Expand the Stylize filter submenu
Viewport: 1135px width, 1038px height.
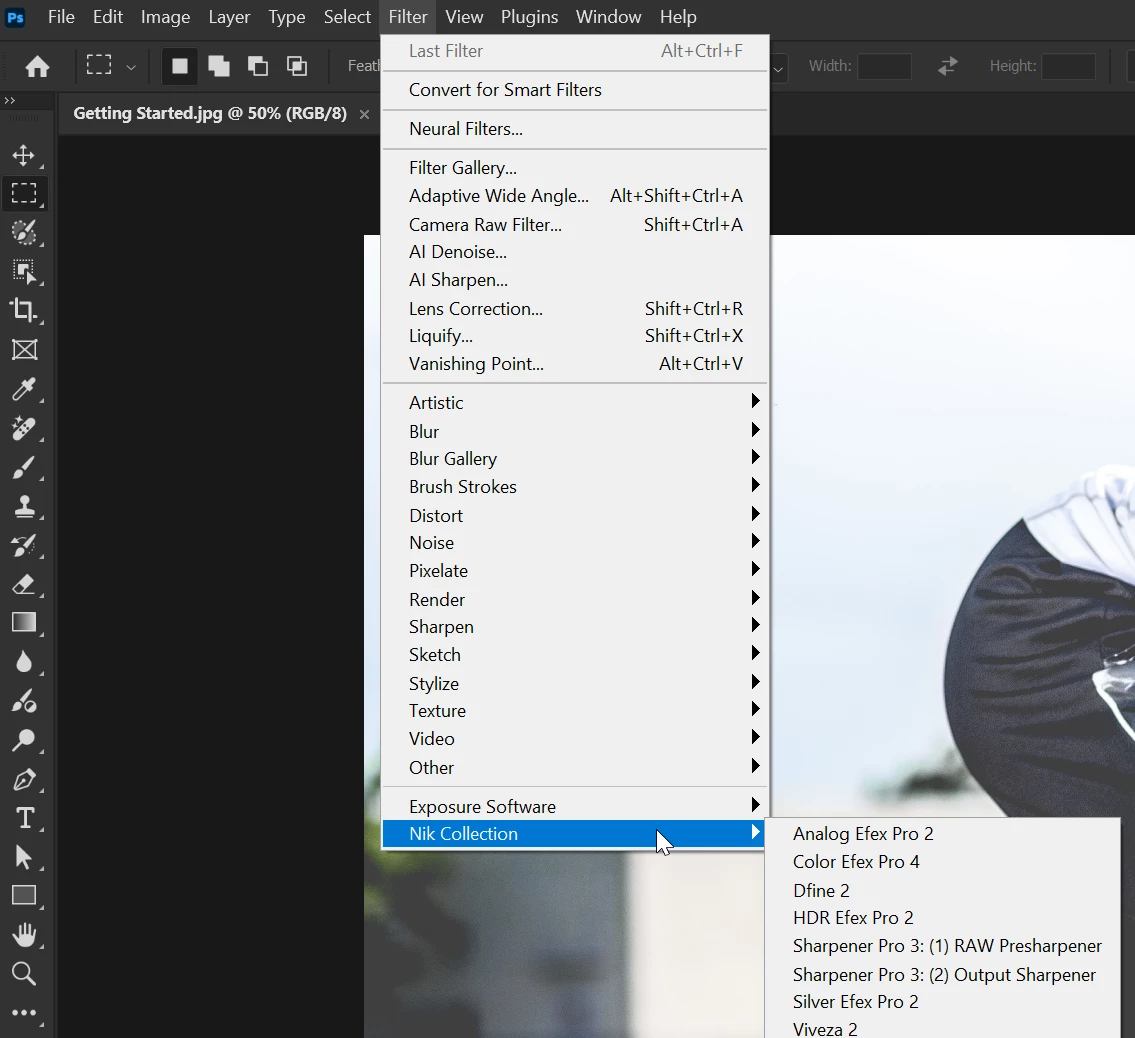click(575, 683)
